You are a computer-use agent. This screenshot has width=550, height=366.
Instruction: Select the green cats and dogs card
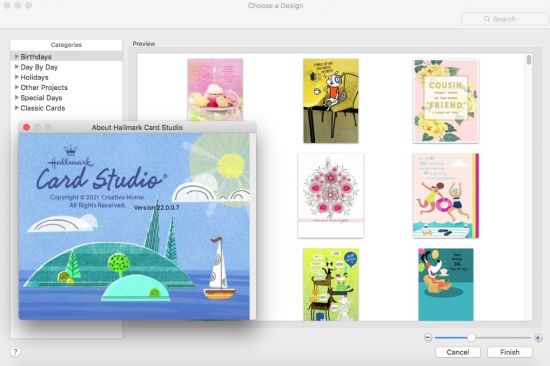[x=331, y=284]
